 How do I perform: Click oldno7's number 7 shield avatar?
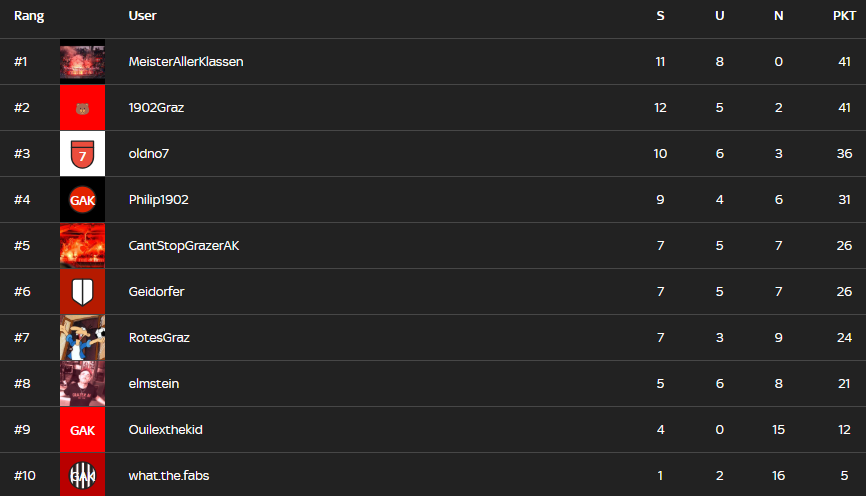tap(82, 154)
